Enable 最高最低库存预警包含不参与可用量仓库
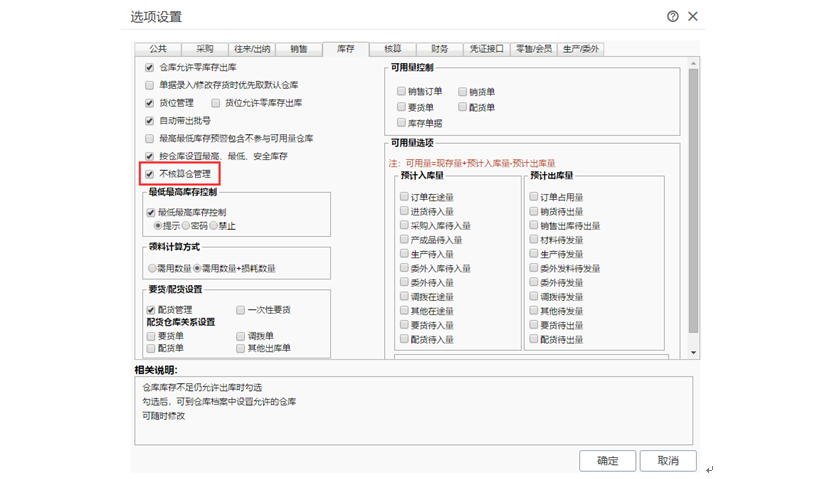The width and height of the screenshot is (836, 479). click(150, 139)
